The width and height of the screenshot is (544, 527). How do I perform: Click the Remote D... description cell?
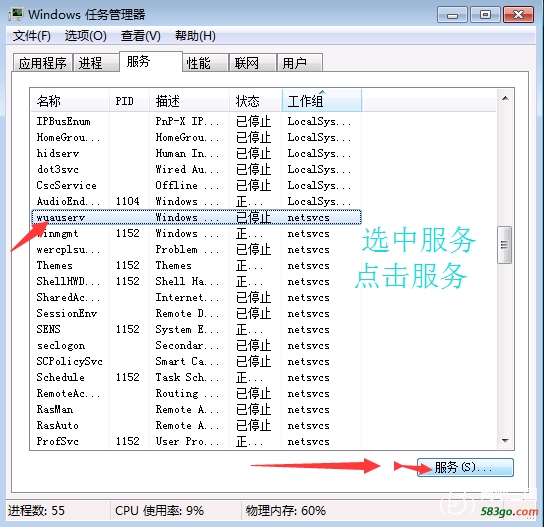click(187, 313)
